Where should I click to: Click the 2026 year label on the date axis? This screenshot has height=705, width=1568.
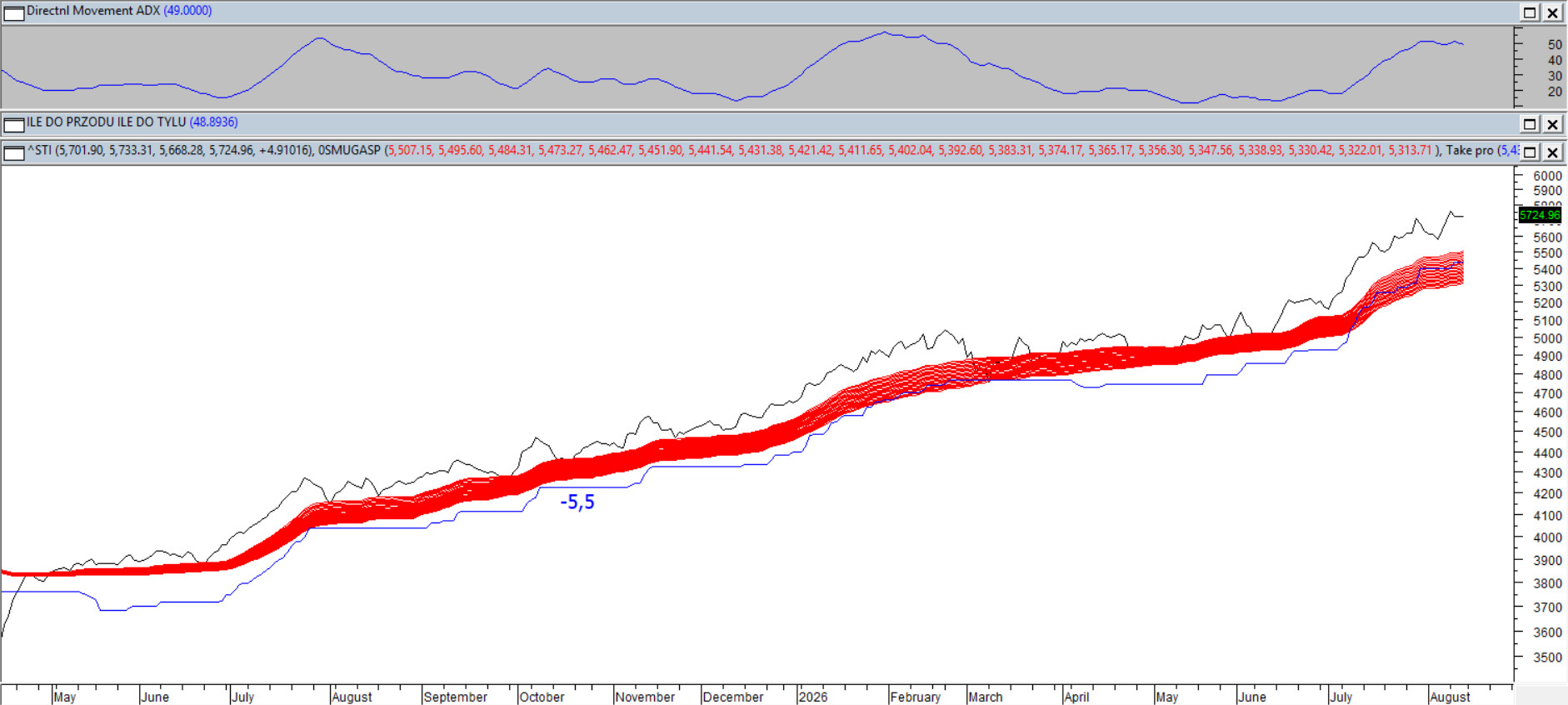pyautogui.click(x=812, y=697)
